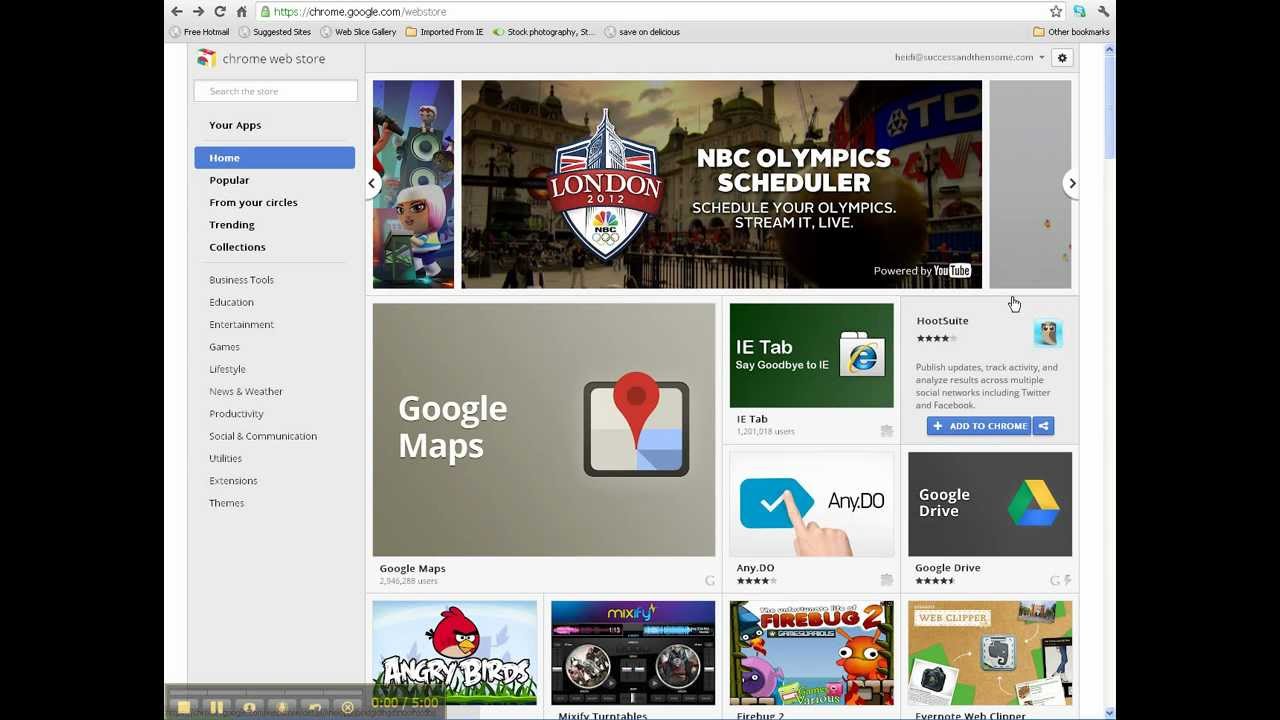
Task: Browse the Lifestyle category
Action: 227,369
